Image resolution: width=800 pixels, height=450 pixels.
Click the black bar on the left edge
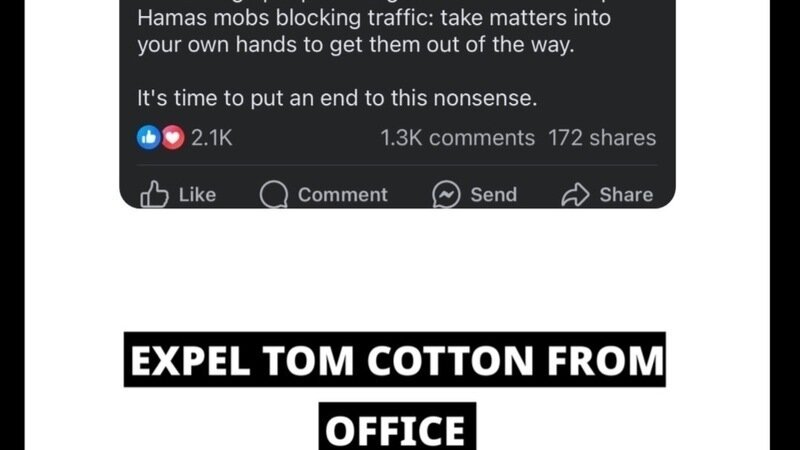[x=14, y=225]
